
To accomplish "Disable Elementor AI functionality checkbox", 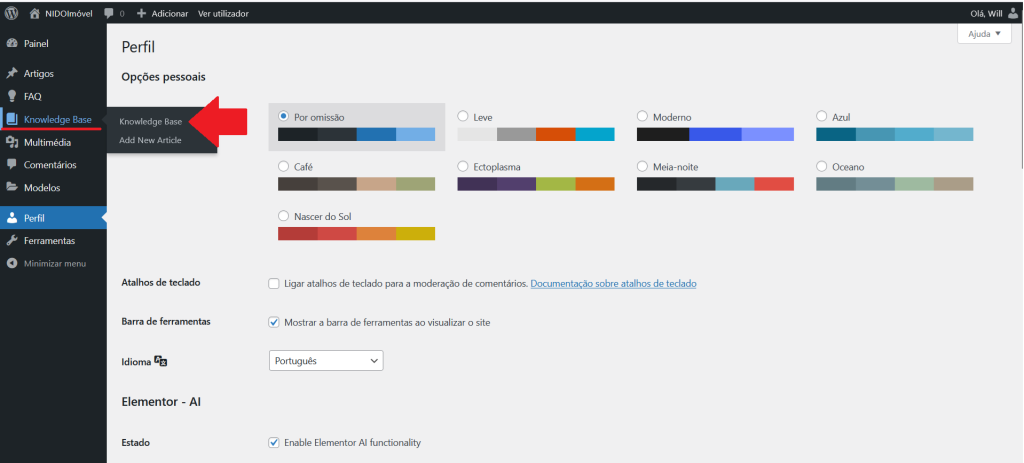I will point(274,442).
